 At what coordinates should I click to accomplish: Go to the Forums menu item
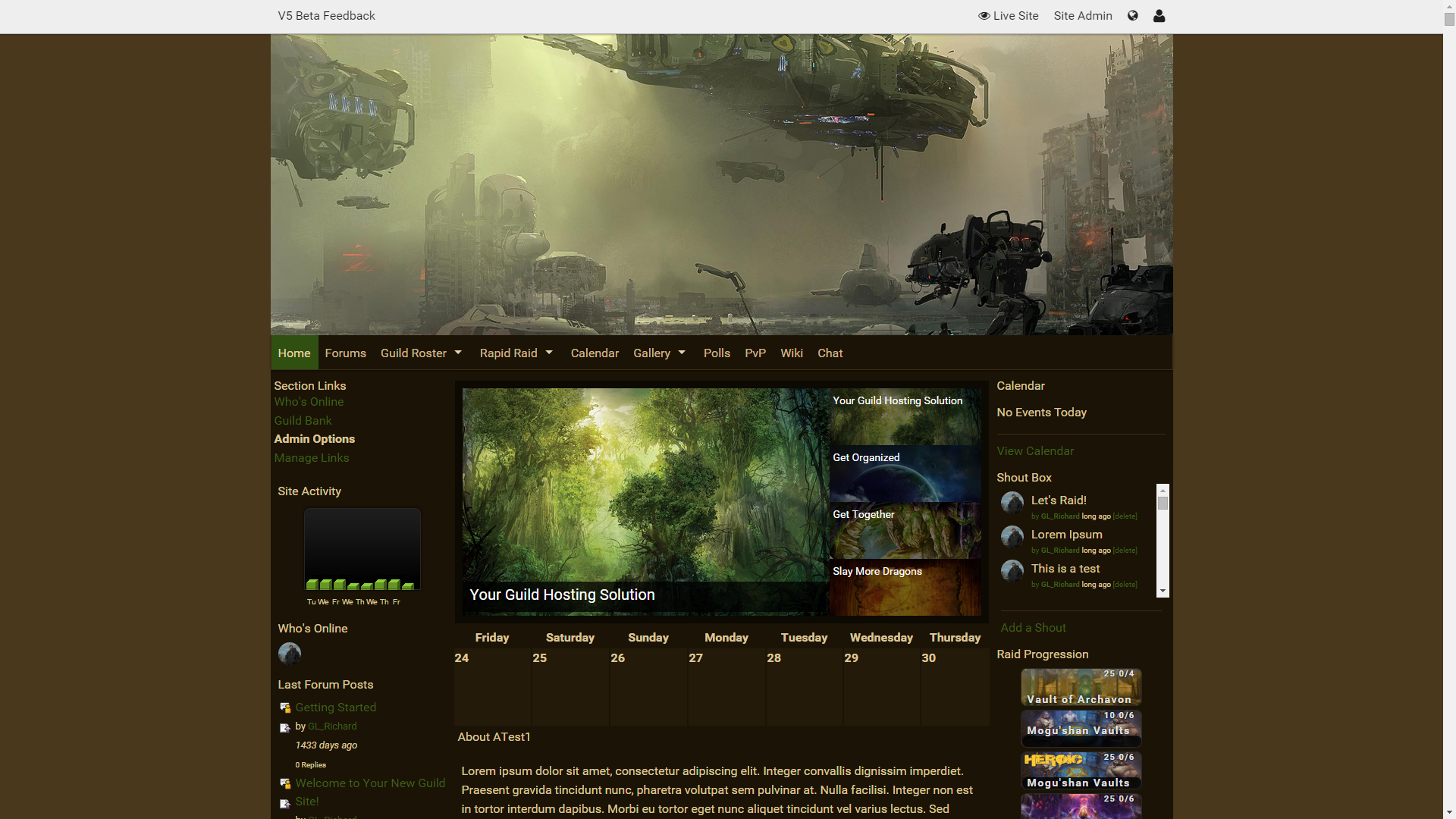345,353
